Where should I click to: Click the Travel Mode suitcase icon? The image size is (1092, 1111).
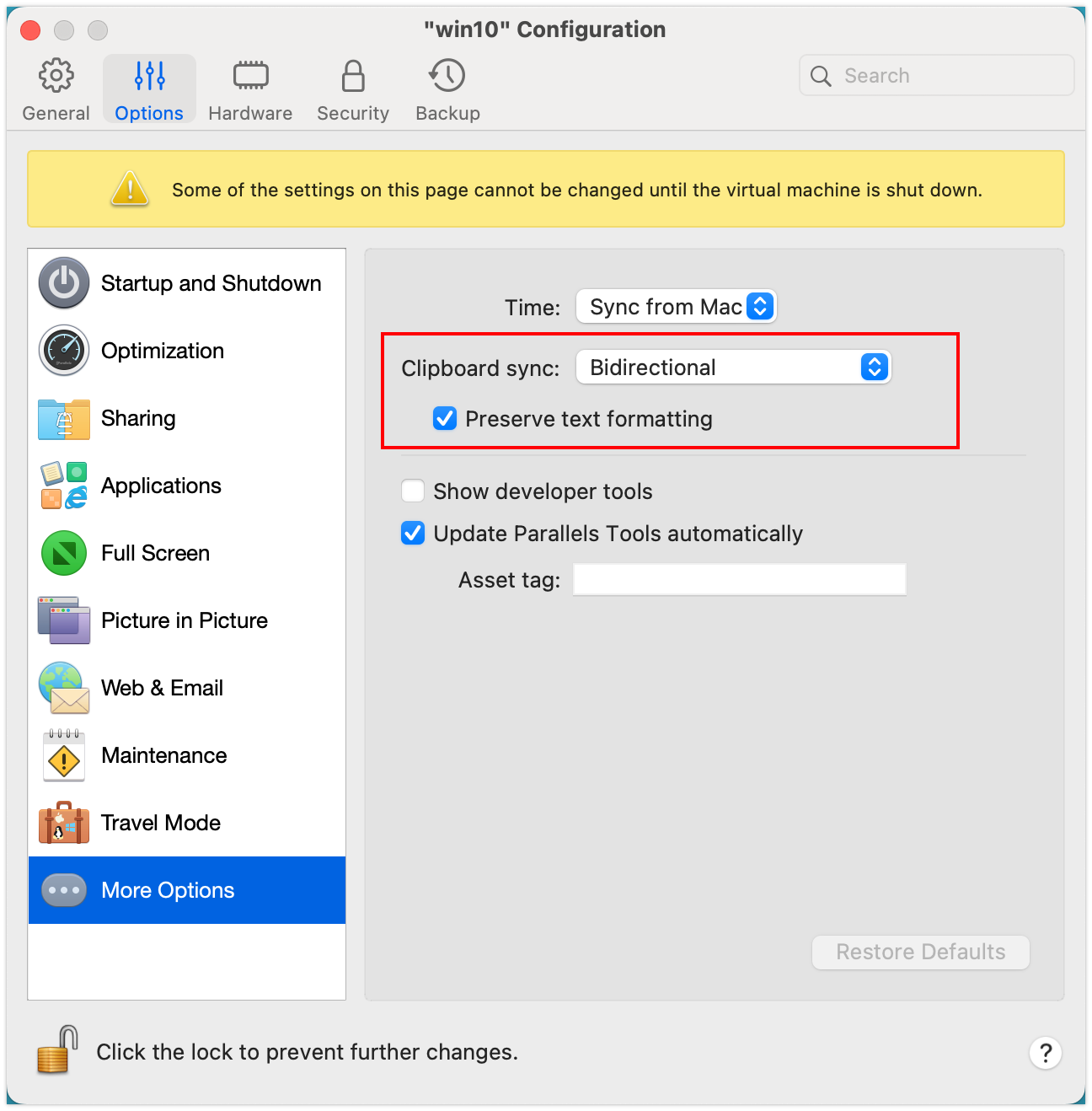[64, 823]
